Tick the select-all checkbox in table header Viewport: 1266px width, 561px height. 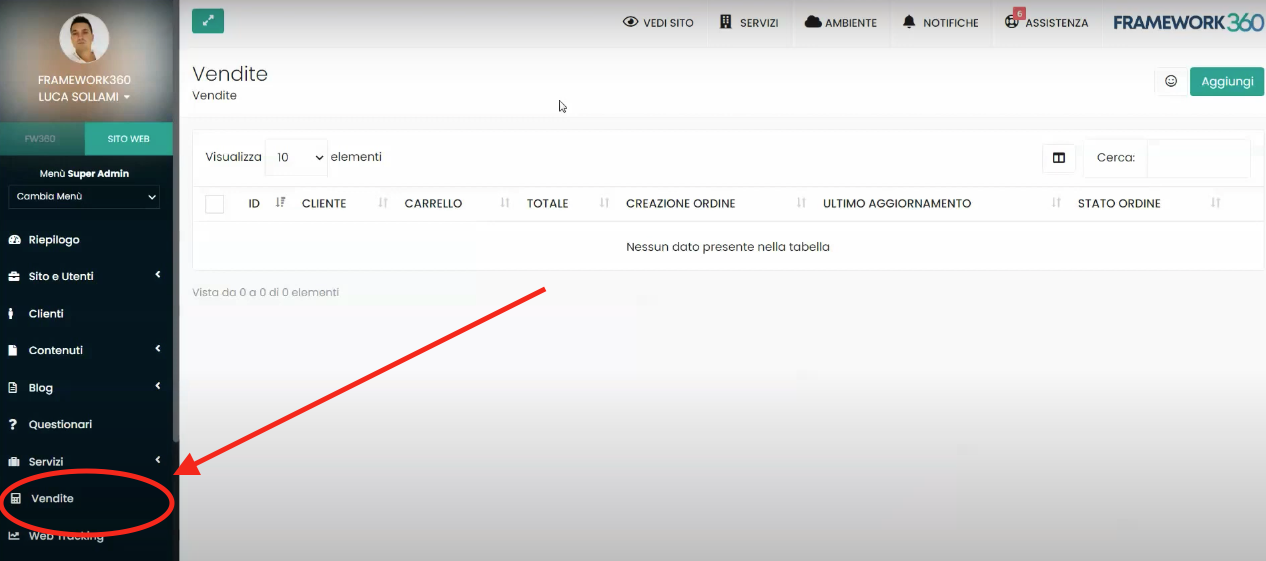214,204
